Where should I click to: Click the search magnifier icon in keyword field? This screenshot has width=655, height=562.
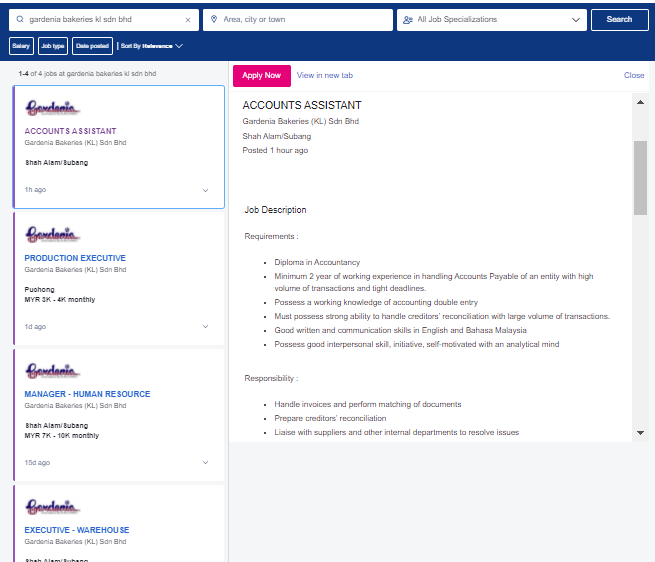[x=20, y=19]
